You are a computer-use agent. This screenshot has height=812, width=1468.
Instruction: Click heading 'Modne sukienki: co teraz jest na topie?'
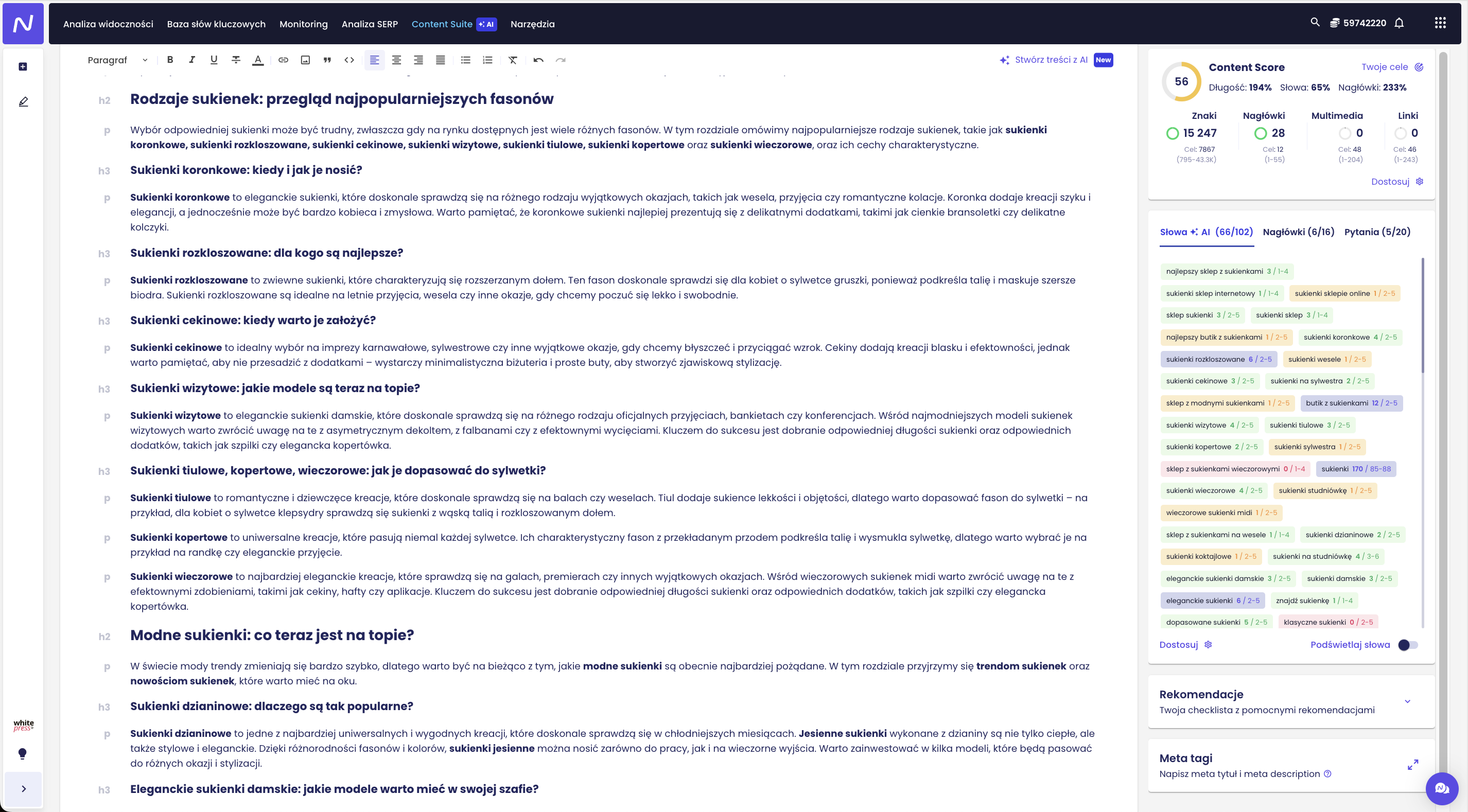point(272,635)
